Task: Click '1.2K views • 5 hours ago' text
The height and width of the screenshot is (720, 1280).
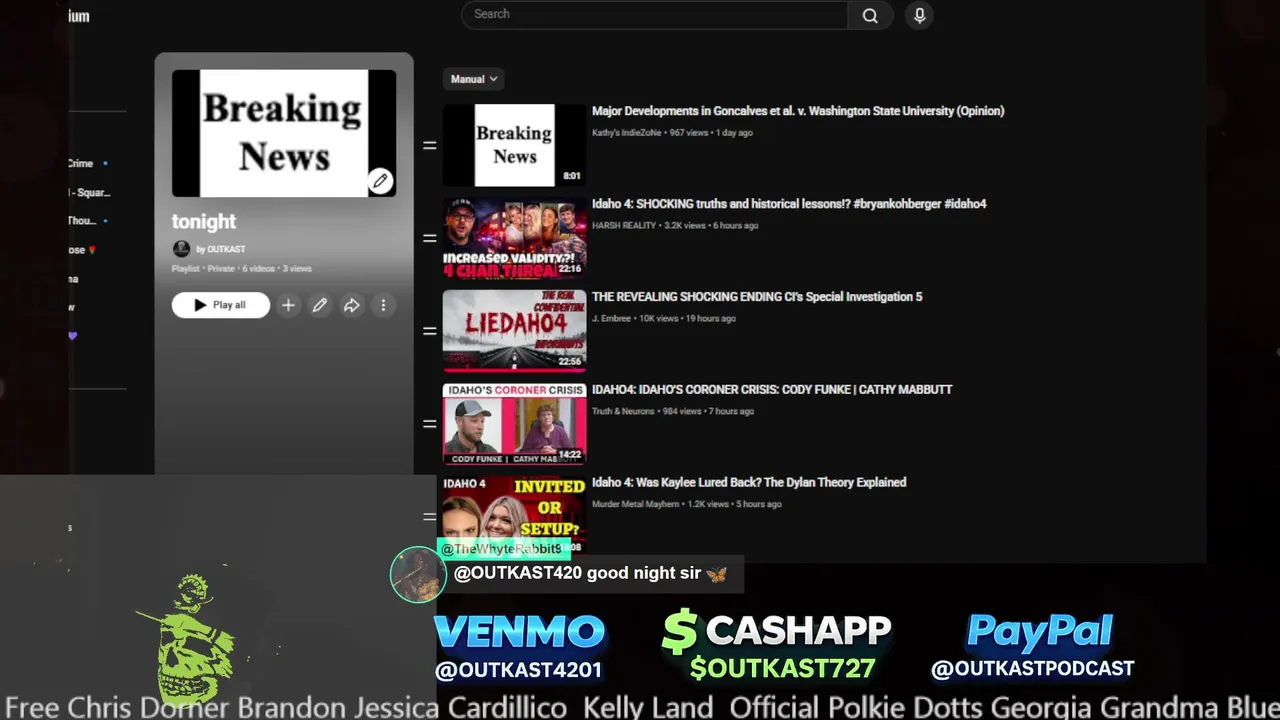Action: 735,504
